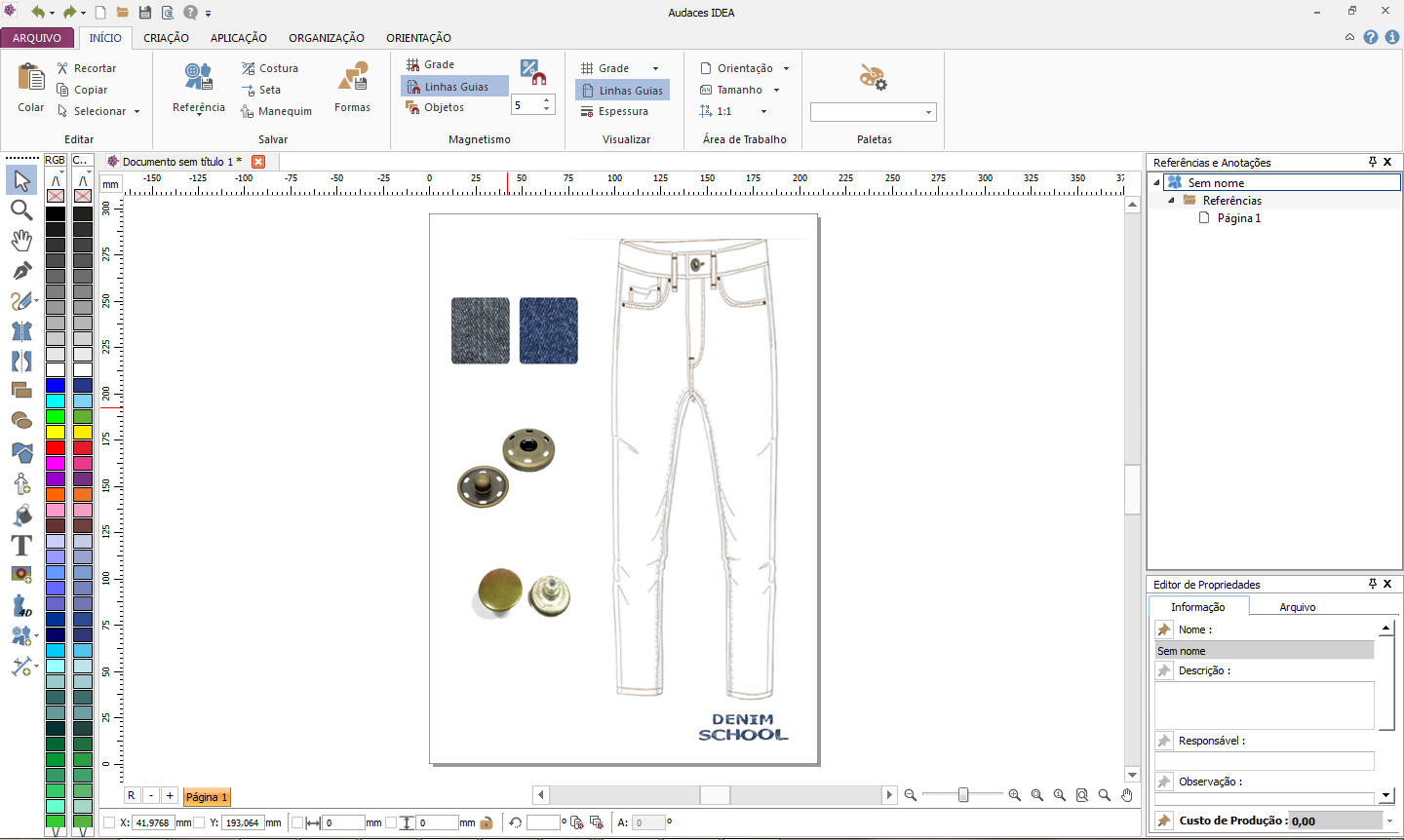
Task: Open the 4D mannequin tool
Action: click(21, 606)
